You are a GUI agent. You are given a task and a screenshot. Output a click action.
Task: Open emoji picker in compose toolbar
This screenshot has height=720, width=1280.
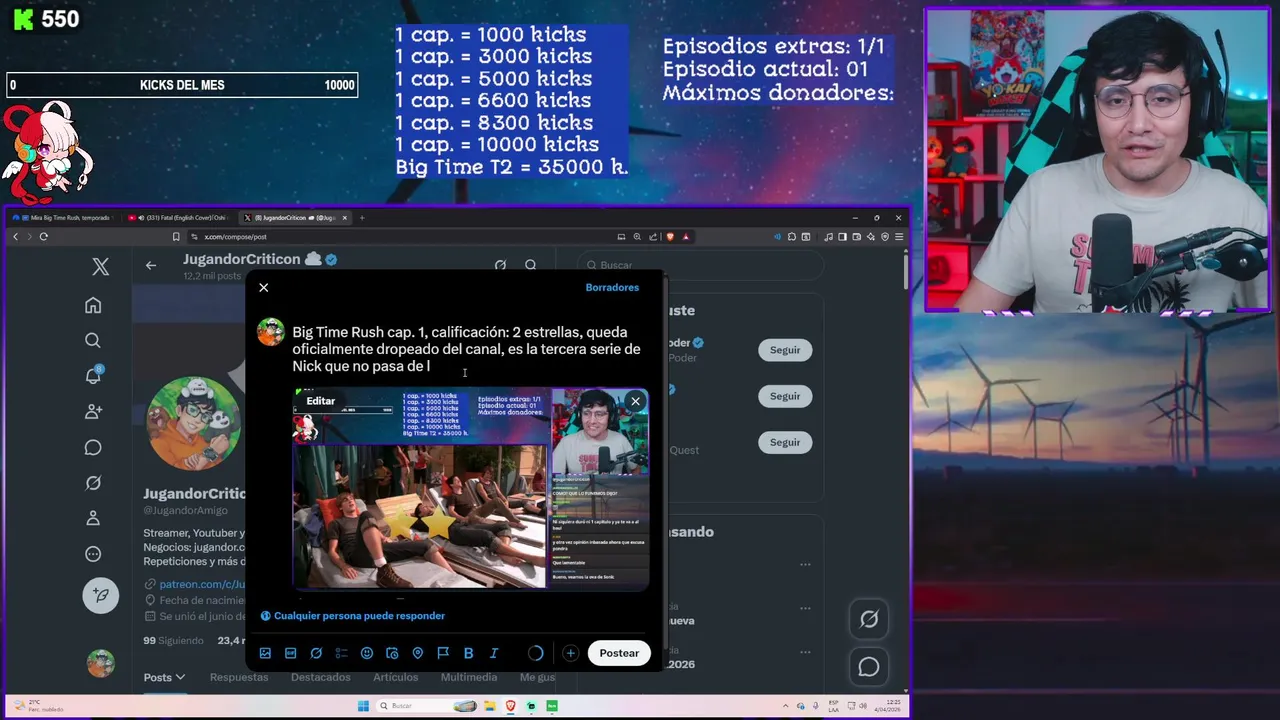tap(367, 653)
